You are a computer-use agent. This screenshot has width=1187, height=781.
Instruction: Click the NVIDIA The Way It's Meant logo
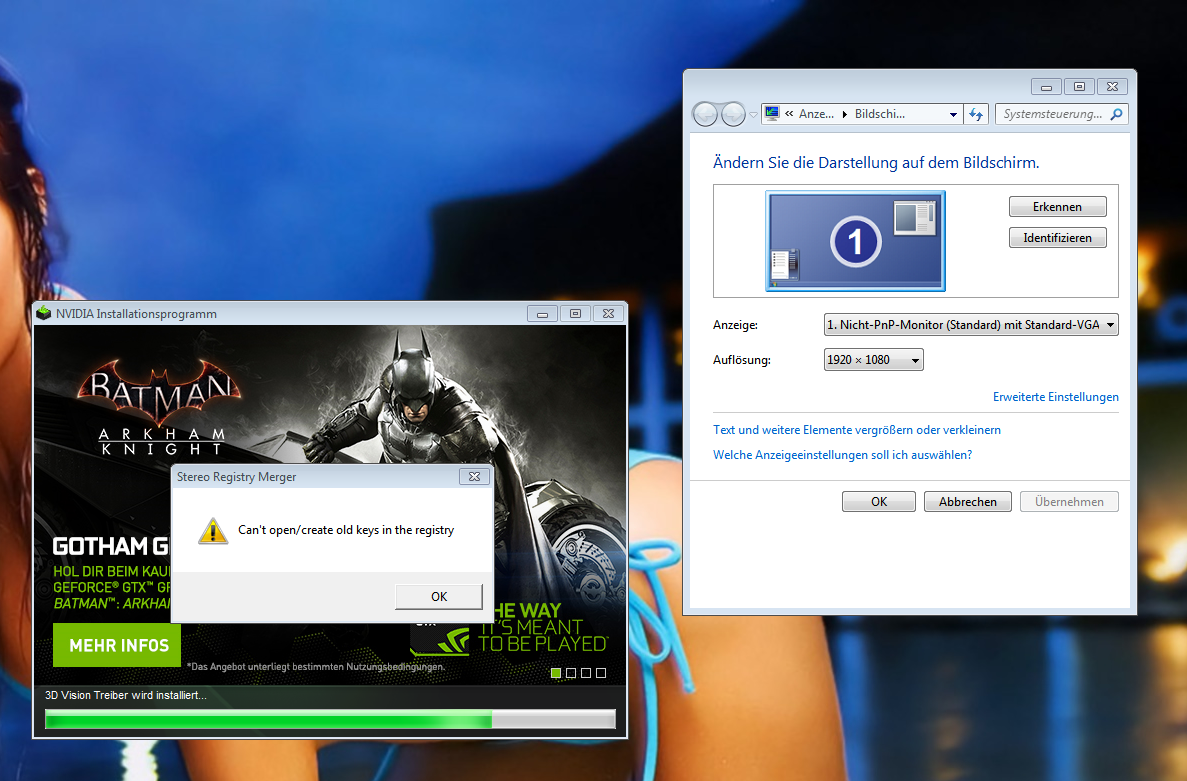[x=509, y=628]
